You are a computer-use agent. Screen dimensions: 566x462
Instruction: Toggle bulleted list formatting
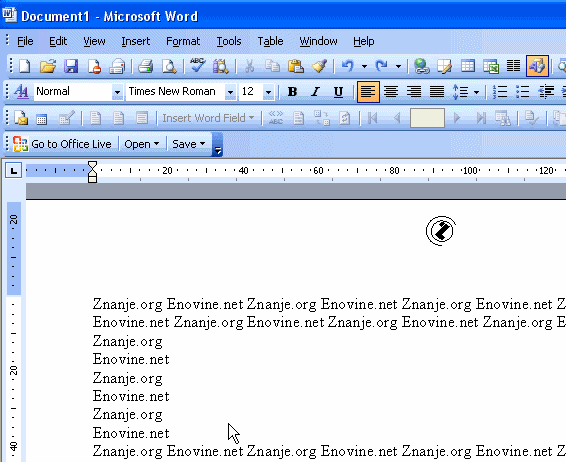[523, 92]
